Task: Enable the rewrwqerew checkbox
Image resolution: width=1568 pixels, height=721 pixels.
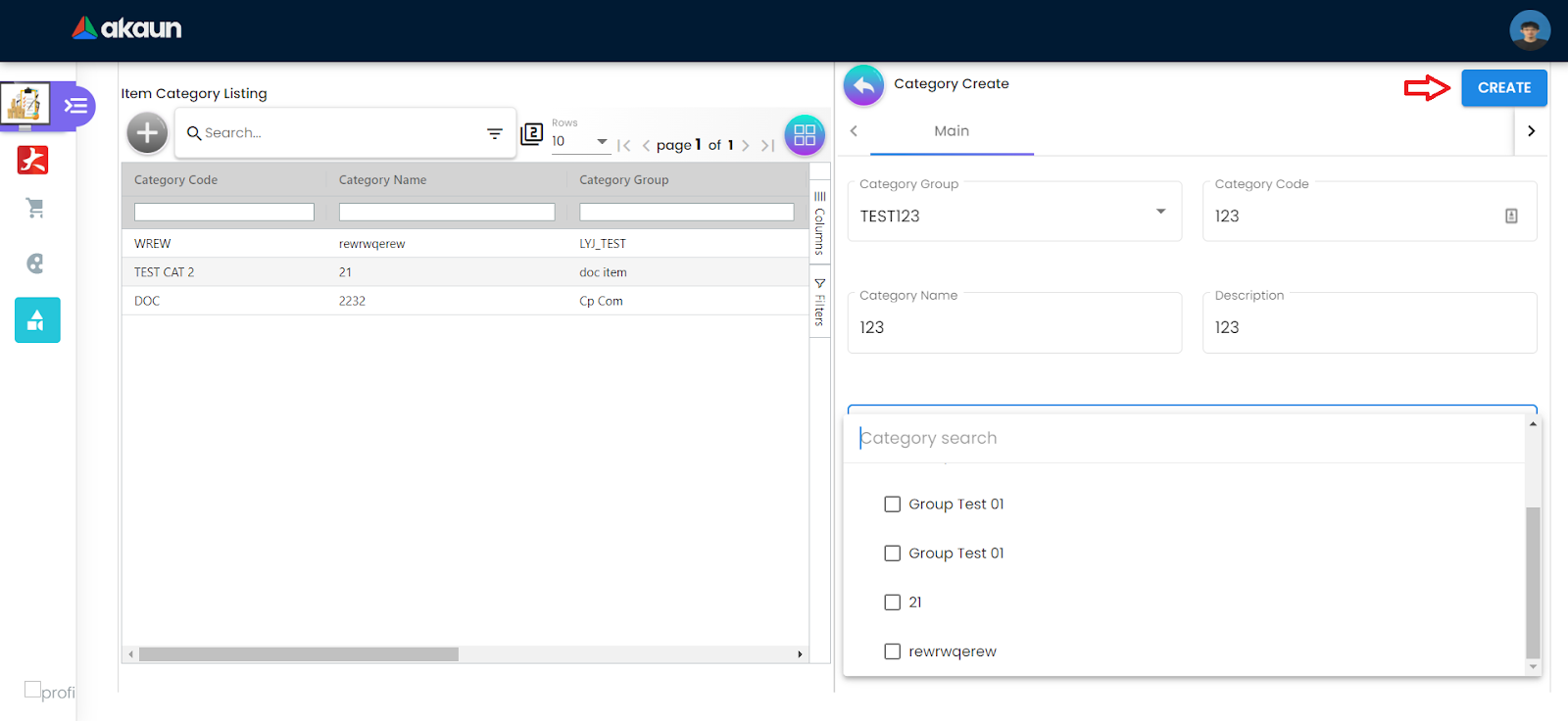Action: coord(892,651)
